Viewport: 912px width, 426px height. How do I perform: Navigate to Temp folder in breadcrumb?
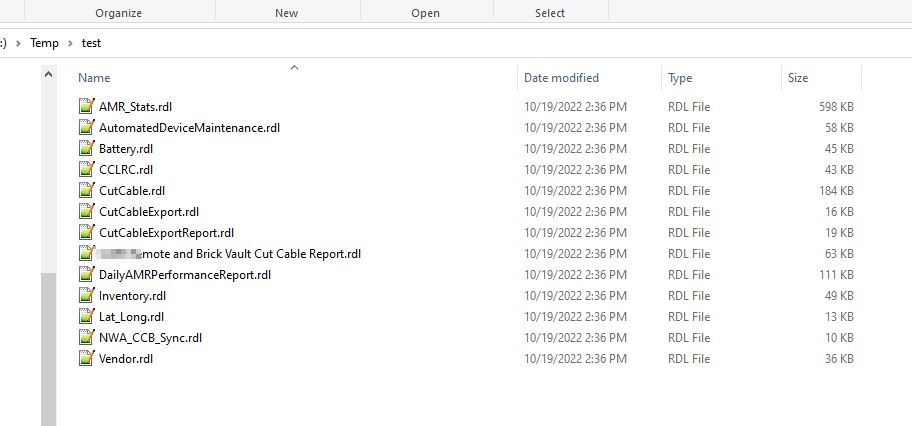(x=44, y=43)
